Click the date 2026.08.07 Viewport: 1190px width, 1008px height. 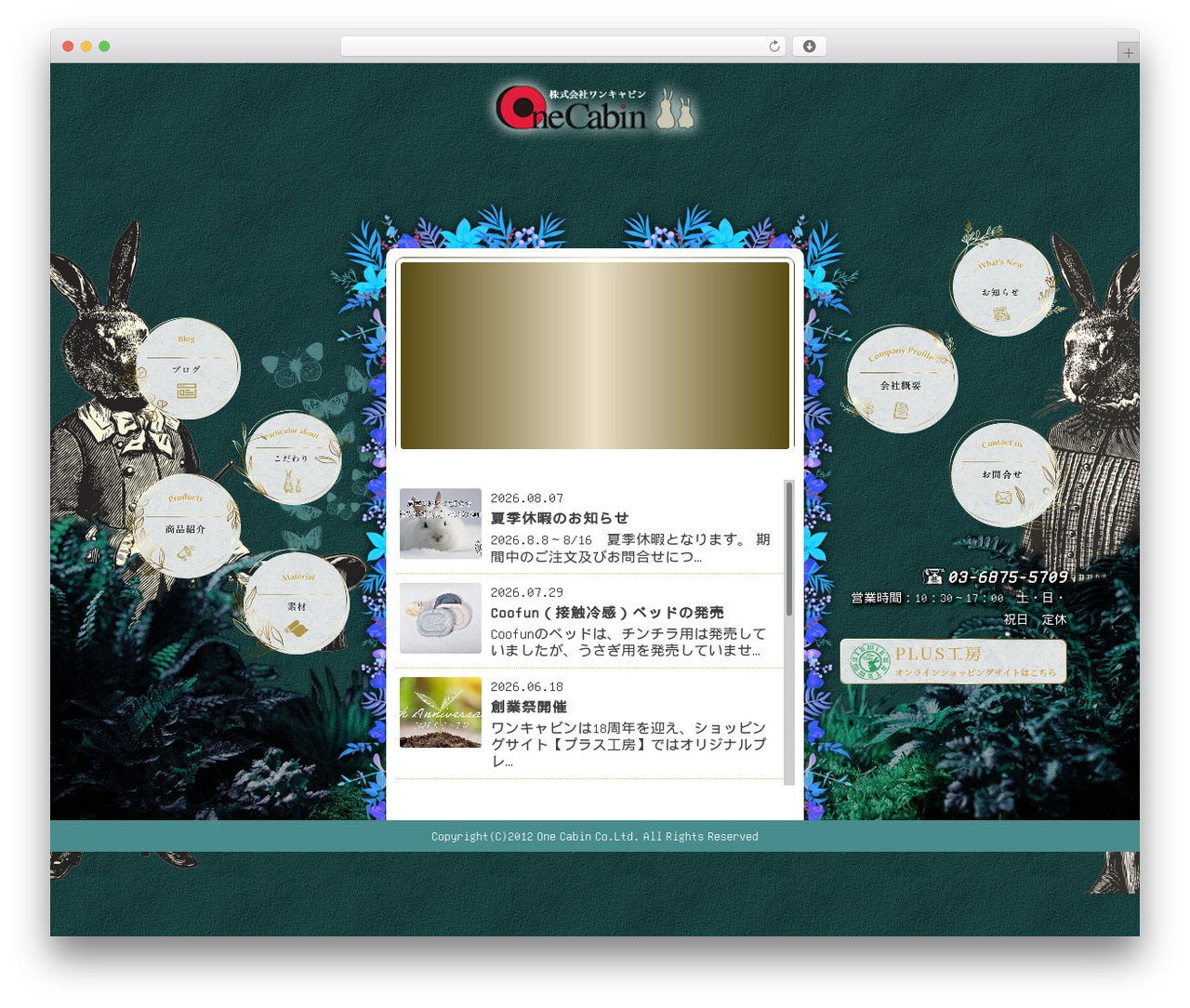tap(527, 498)
